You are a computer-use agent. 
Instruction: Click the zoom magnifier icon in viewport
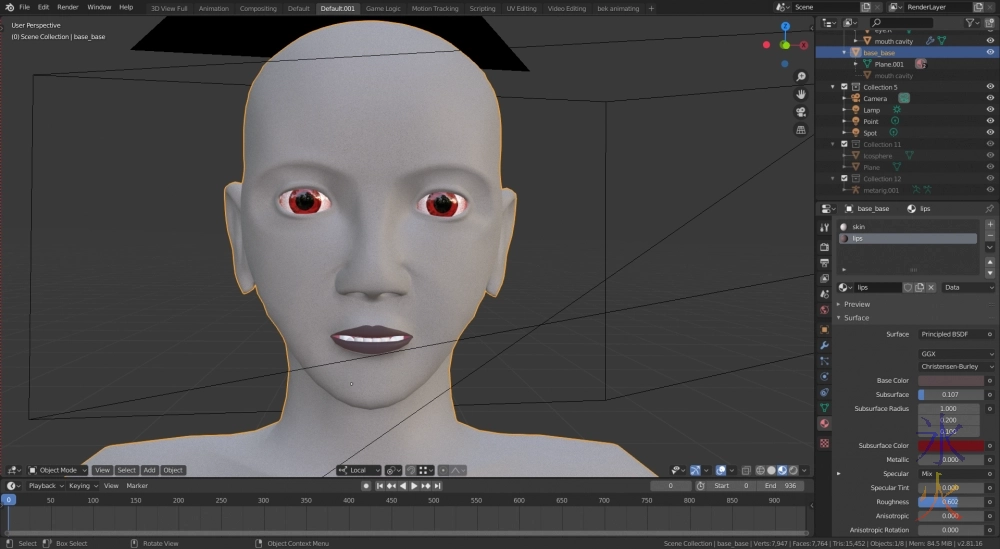tap(801, 77)
